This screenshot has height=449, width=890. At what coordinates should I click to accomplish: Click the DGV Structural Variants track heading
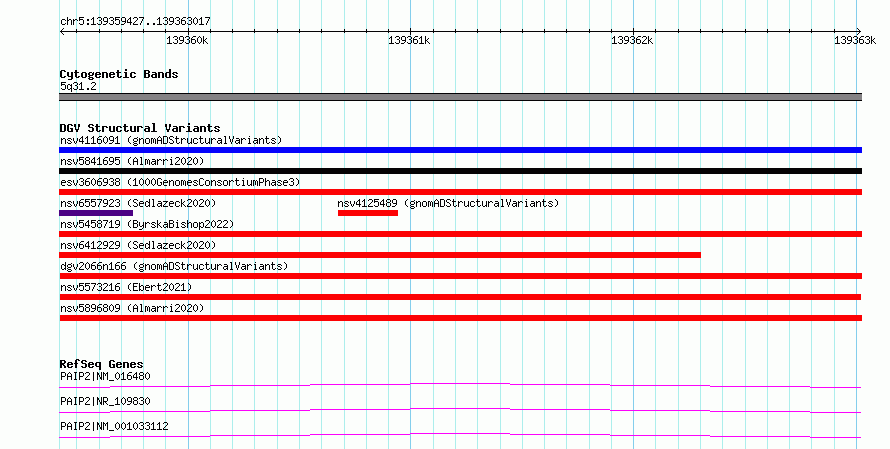click(140, 128)
